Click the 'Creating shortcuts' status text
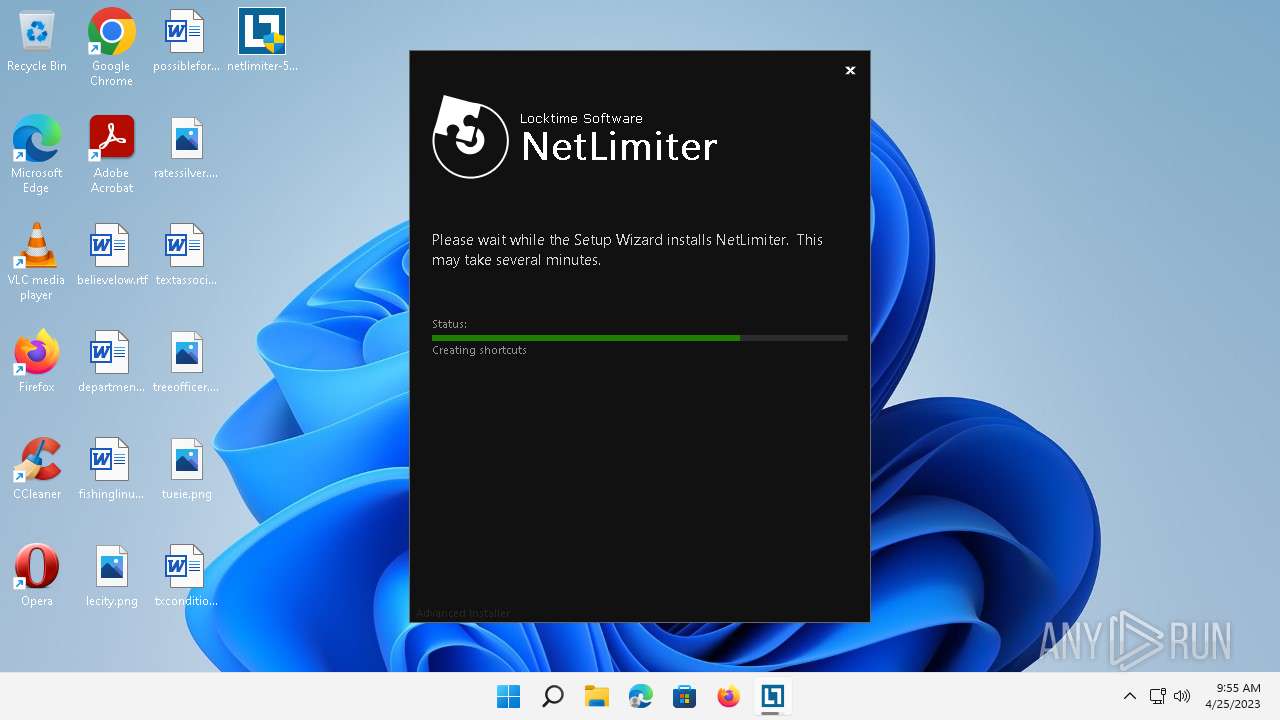Viewport: 1280px width, 720px height. pyautogui.click(x=479, y=350)
